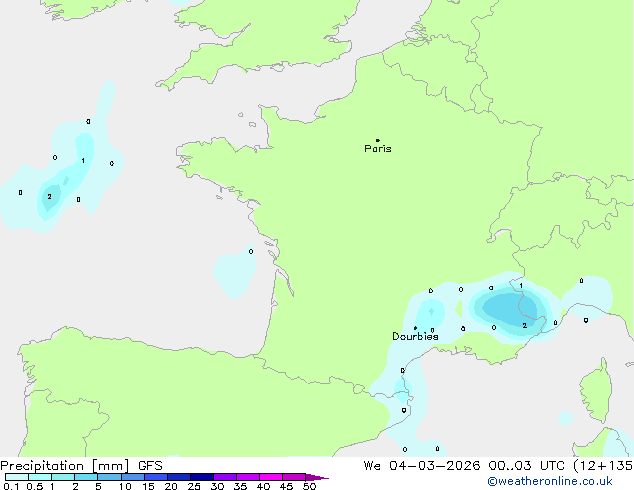Click the '00..03 UTC' time range text
Viewport: 634px width, 490px height.
526,466
